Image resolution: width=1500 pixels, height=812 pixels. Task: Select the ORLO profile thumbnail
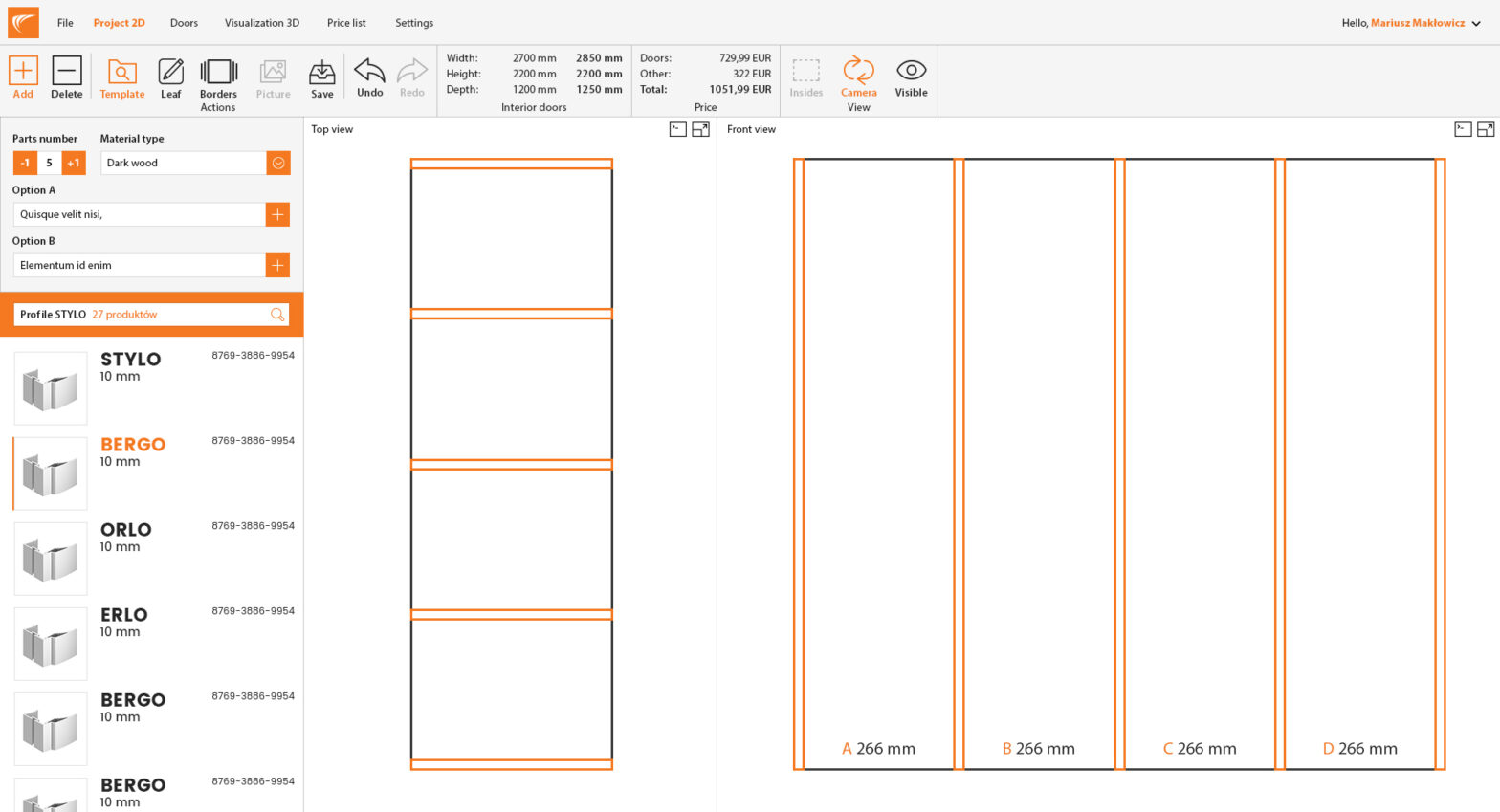point(51,559)
